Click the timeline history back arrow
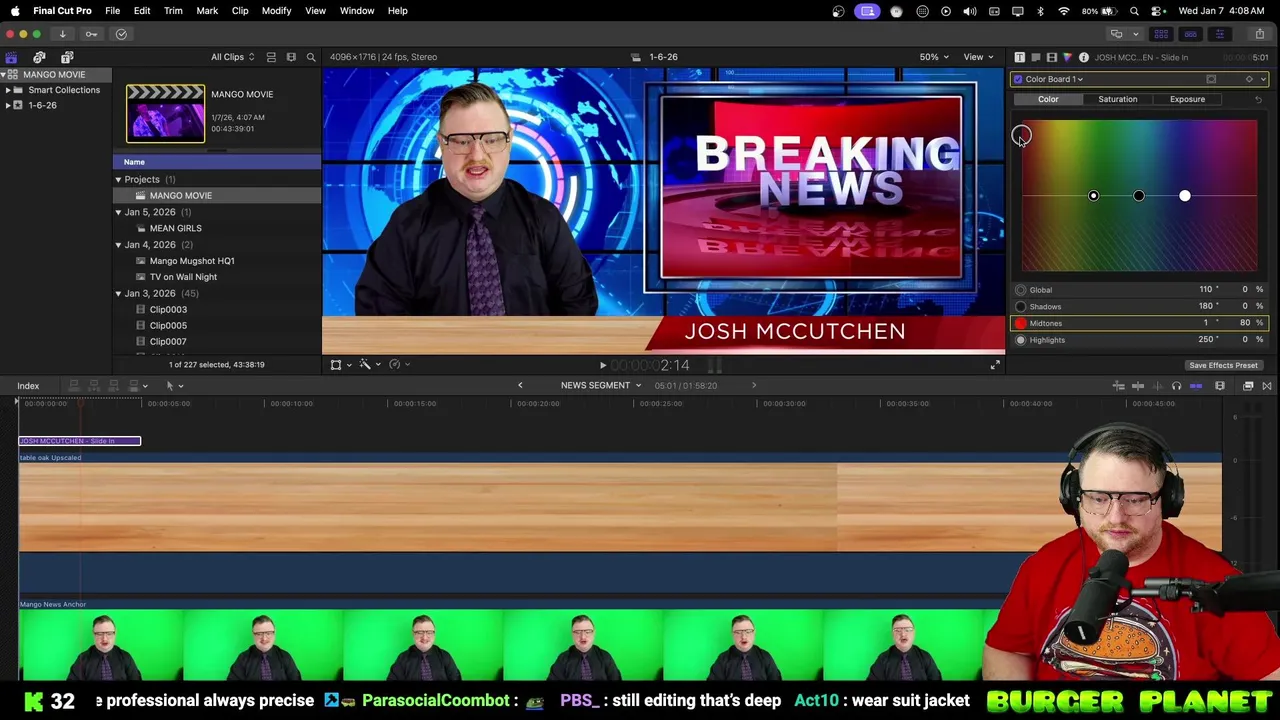 click(520, 385)
